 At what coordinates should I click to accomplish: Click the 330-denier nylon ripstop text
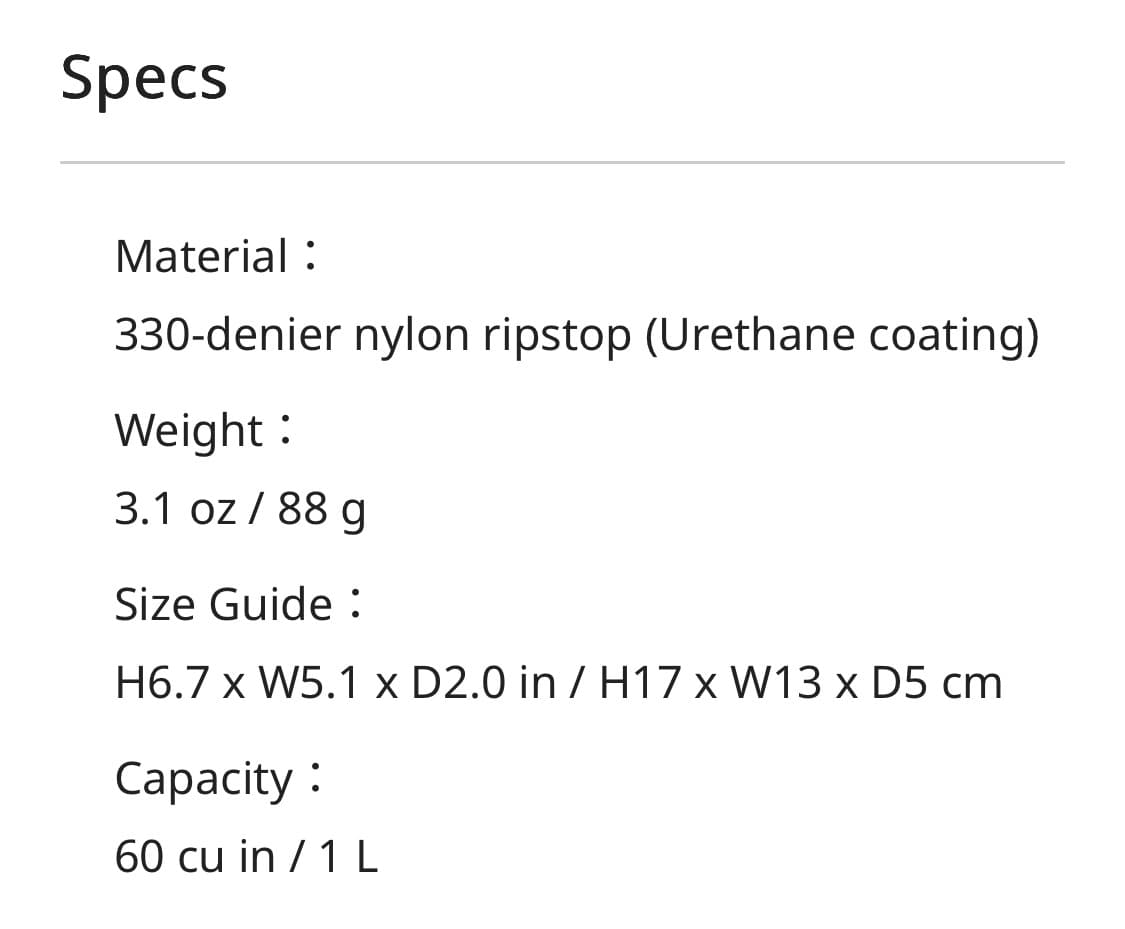[373, 336]
